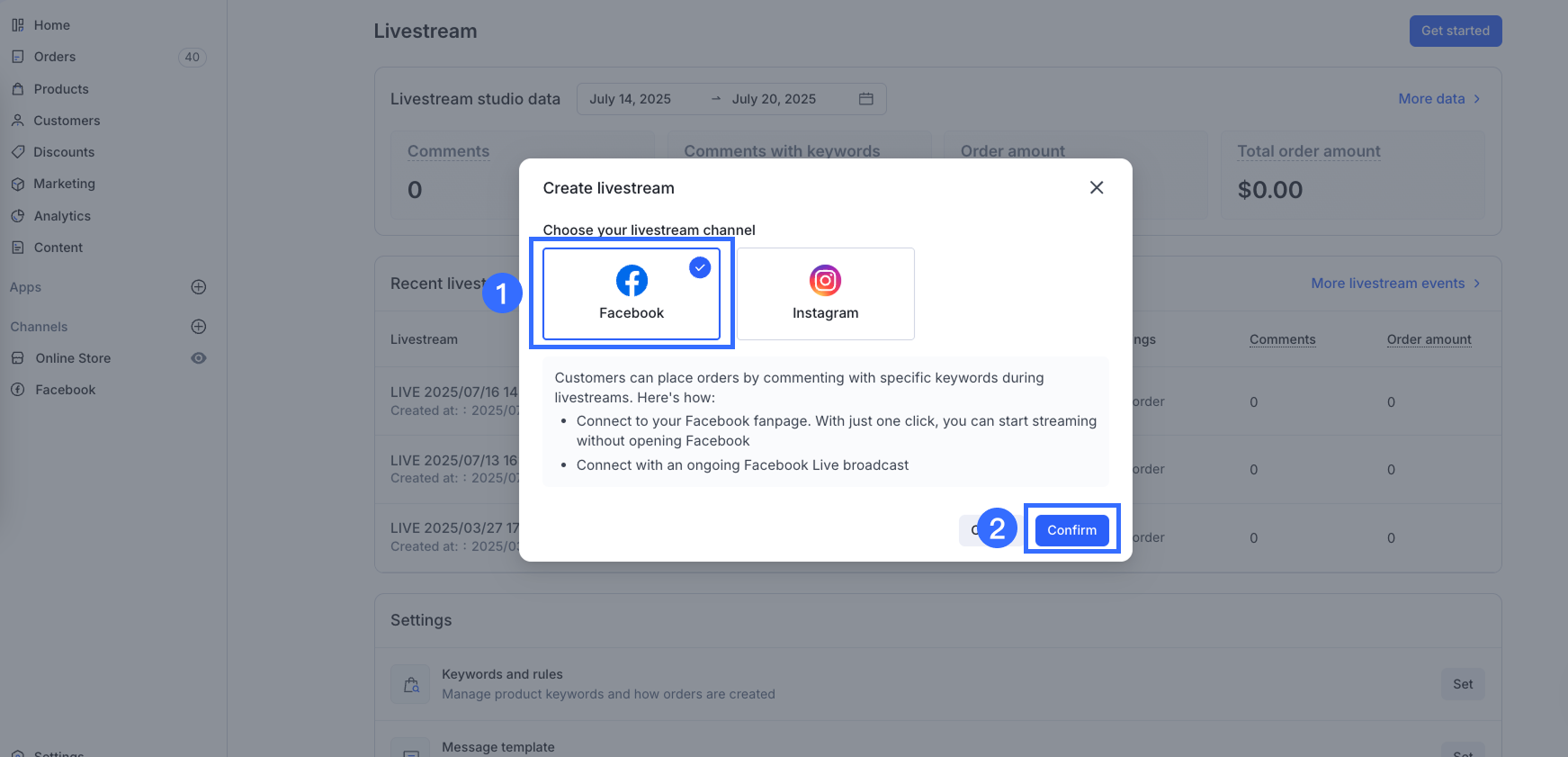Toggle Online Store visibility eye icon

(x=199, y=358)
